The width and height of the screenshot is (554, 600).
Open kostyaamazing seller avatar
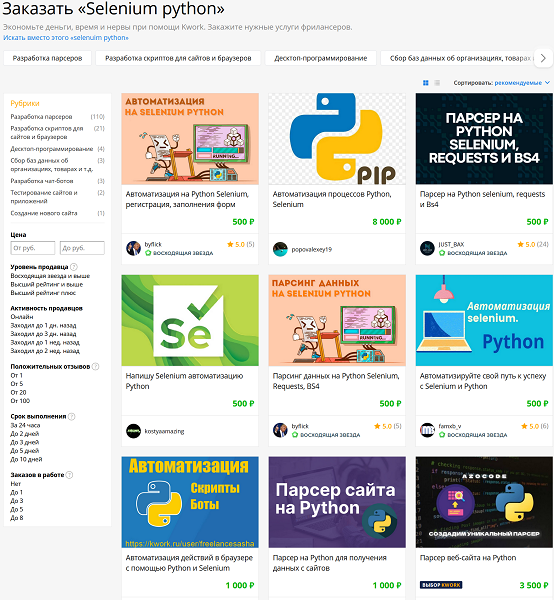(133, 431)
